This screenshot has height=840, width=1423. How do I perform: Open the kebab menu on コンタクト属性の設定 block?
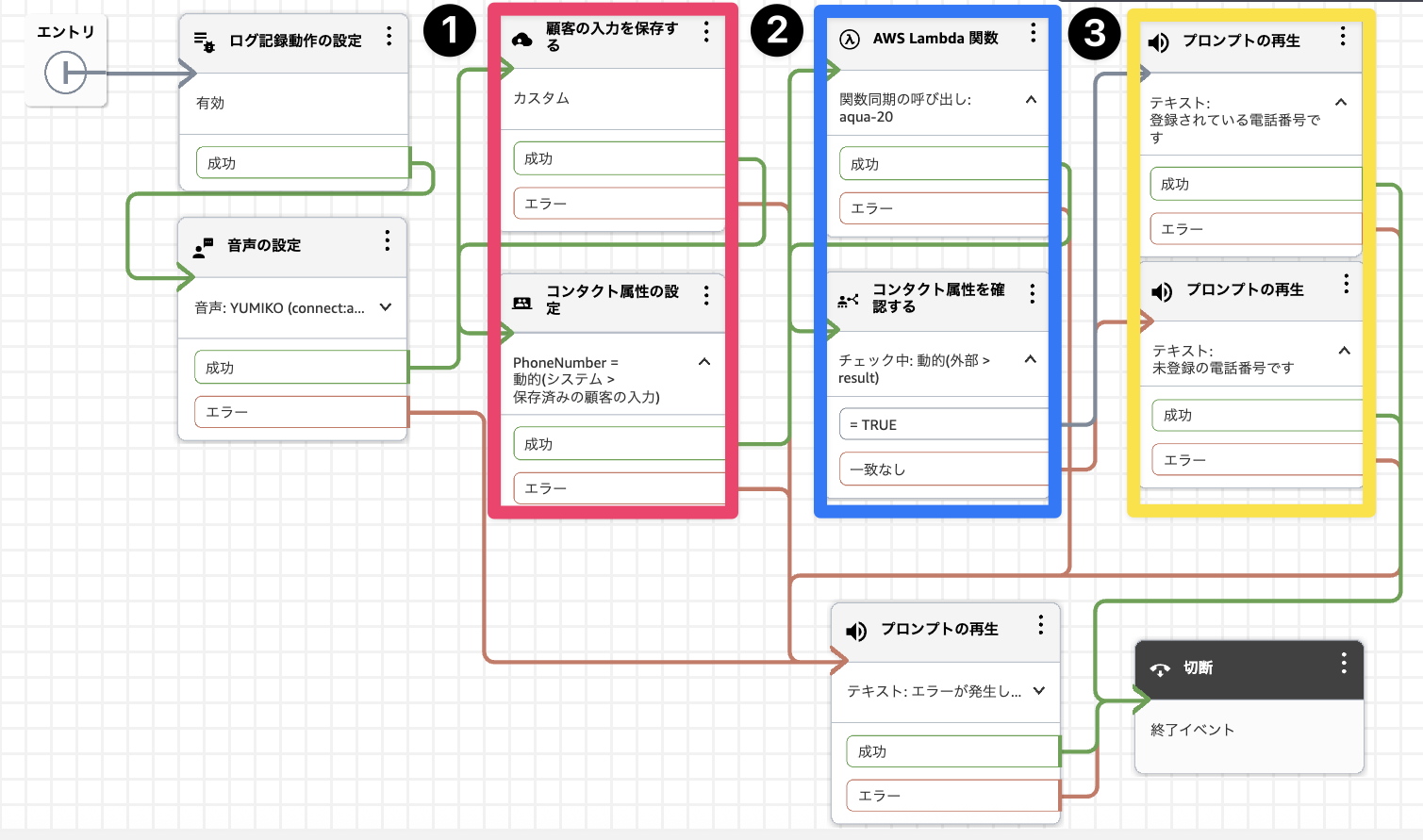click(x=706, y=296)
